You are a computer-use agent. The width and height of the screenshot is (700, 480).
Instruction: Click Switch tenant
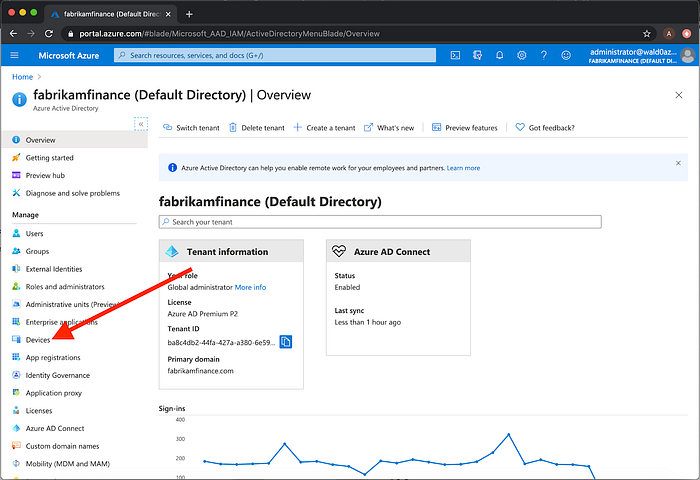(191, 128)
